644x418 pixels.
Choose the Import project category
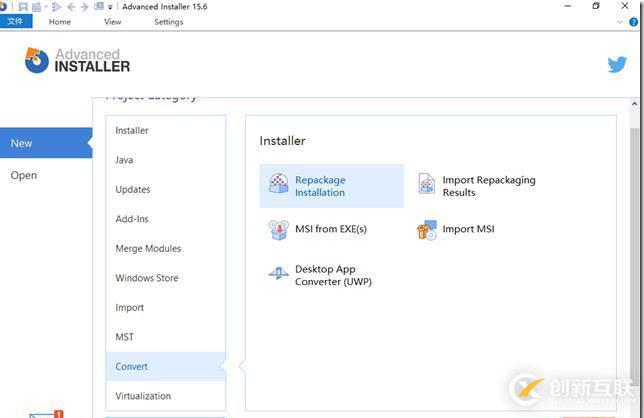(166, 308)
